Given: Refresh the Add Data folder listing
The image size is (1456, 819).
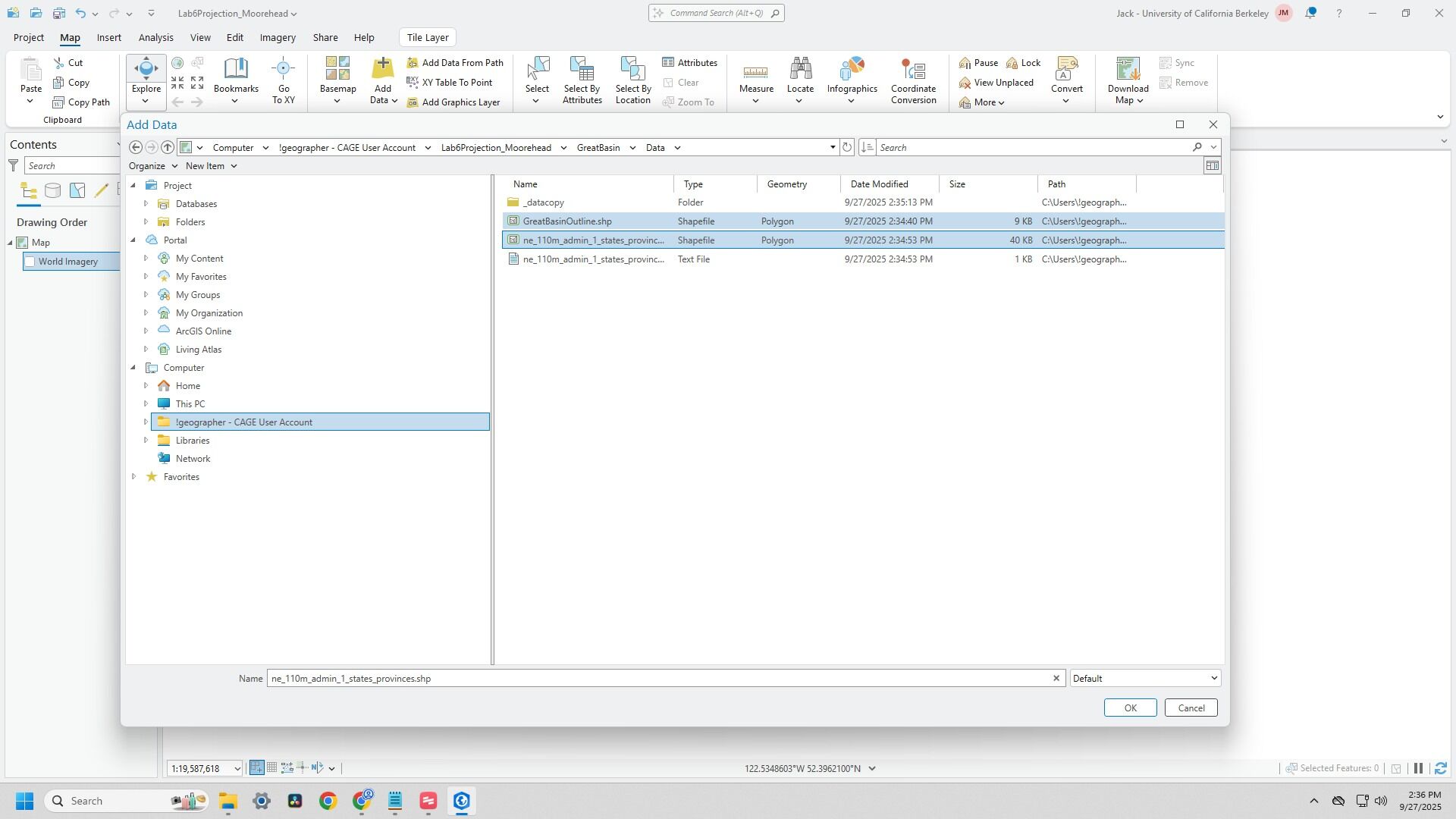Looking at the screenshot, I should click(x=847, y=147).
